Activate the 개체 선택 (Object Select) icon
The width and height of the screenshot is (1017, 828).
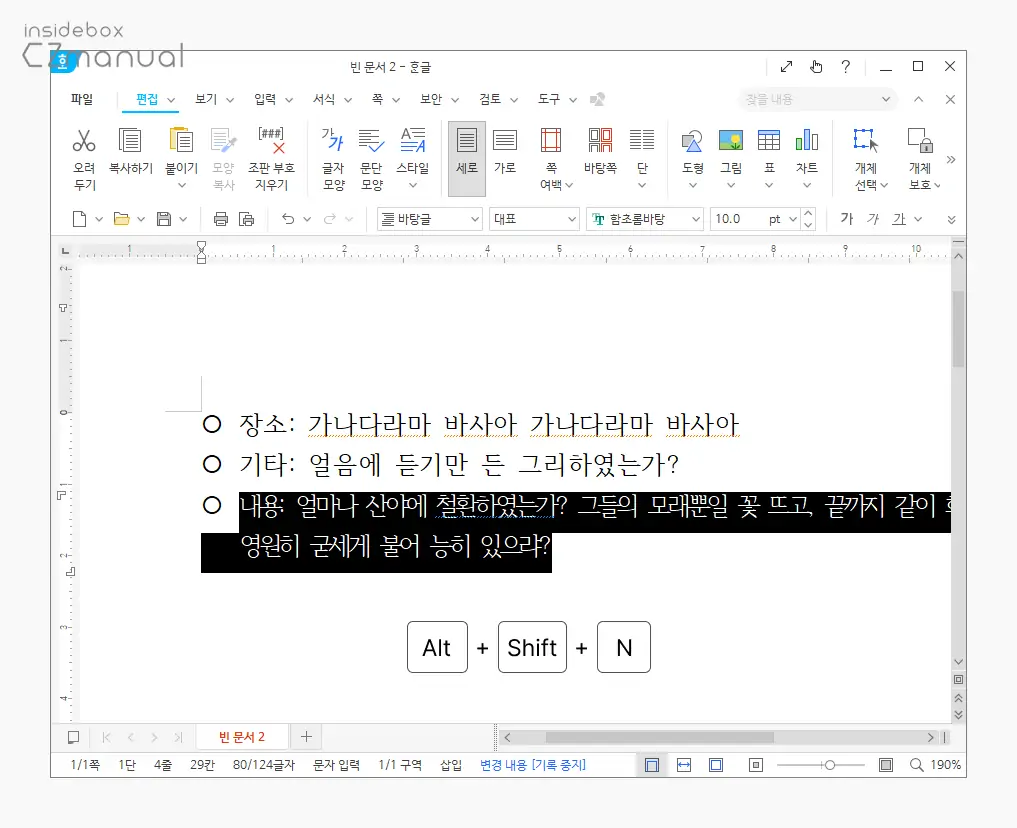(864, 152)
